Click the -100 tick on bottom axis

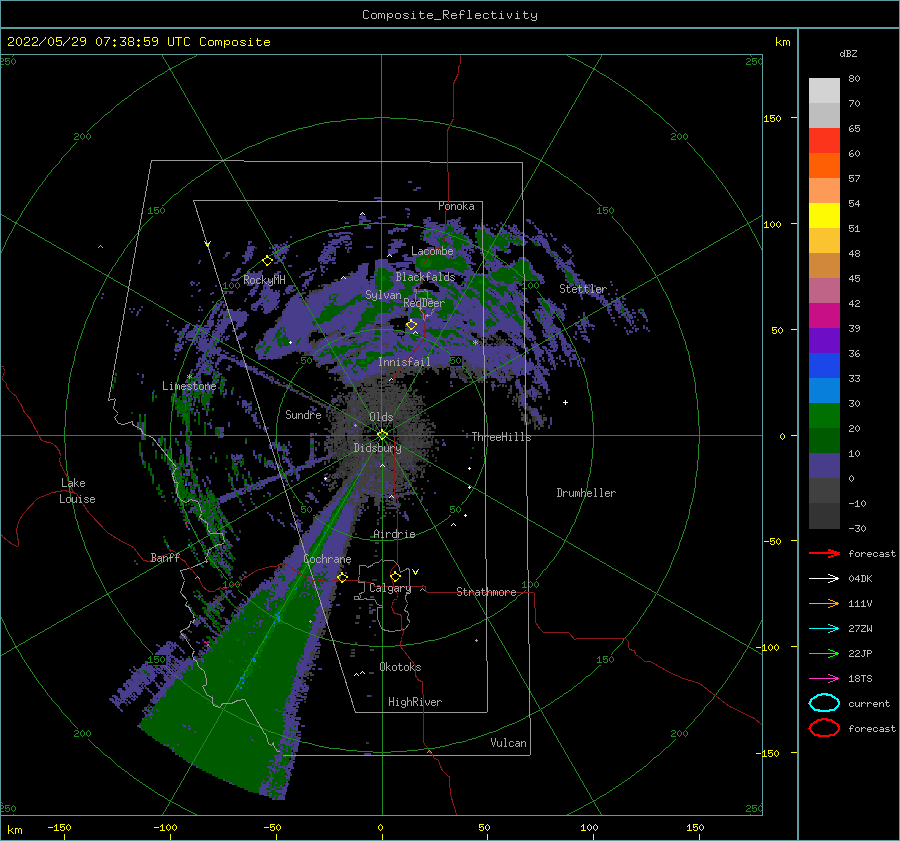pos(165,827)
